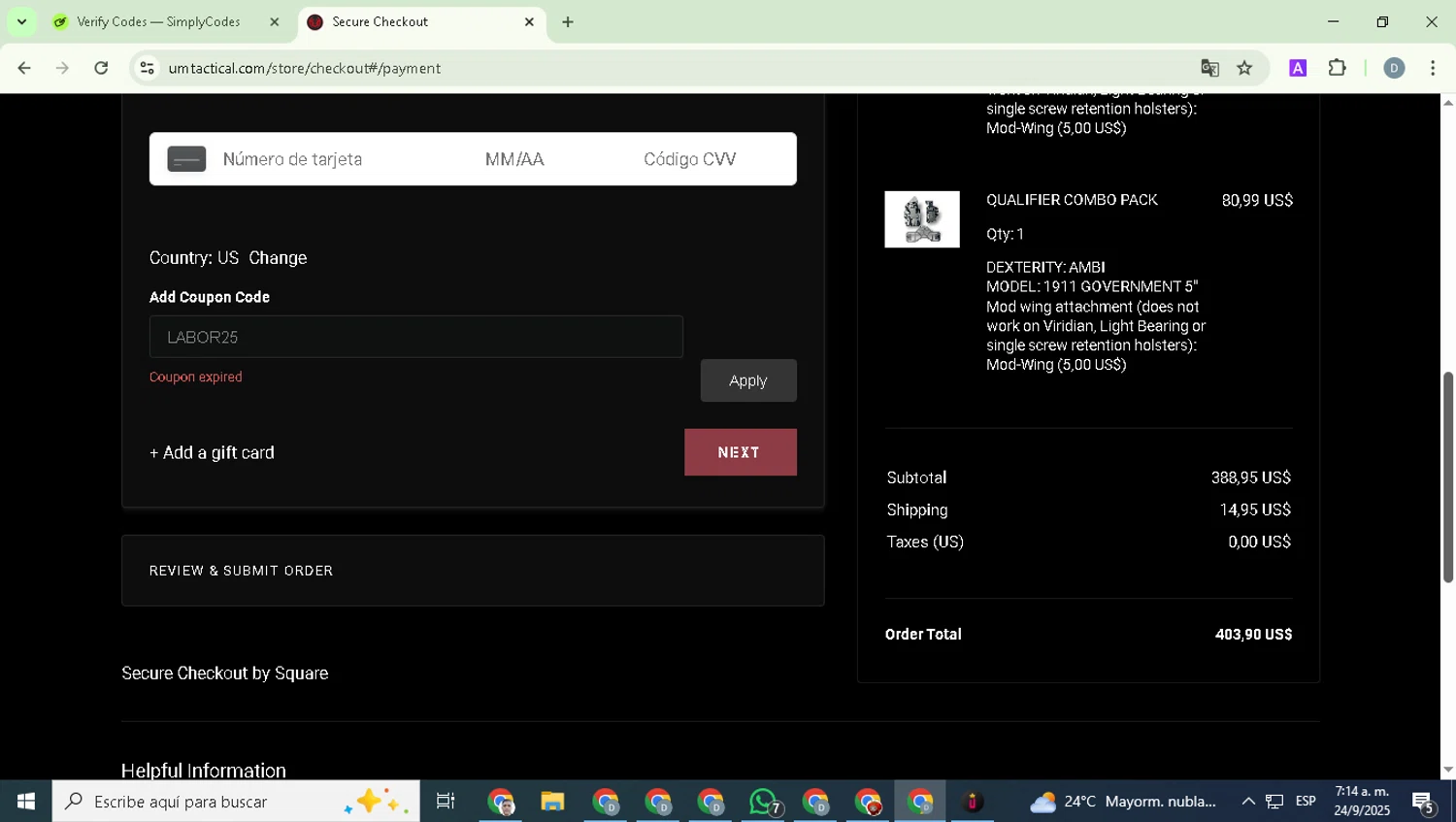Image resolution: width=1456 pixels, height=822 pixels.
Task: Reload the checkout page
Action: pos(101,68)
